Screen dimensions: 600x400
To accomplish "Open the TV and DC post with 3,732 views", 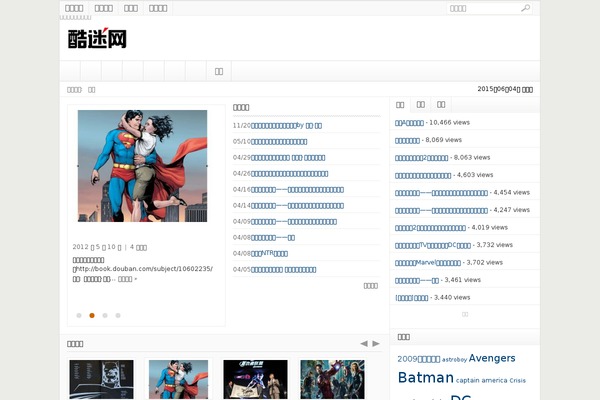I will (433, 245).
